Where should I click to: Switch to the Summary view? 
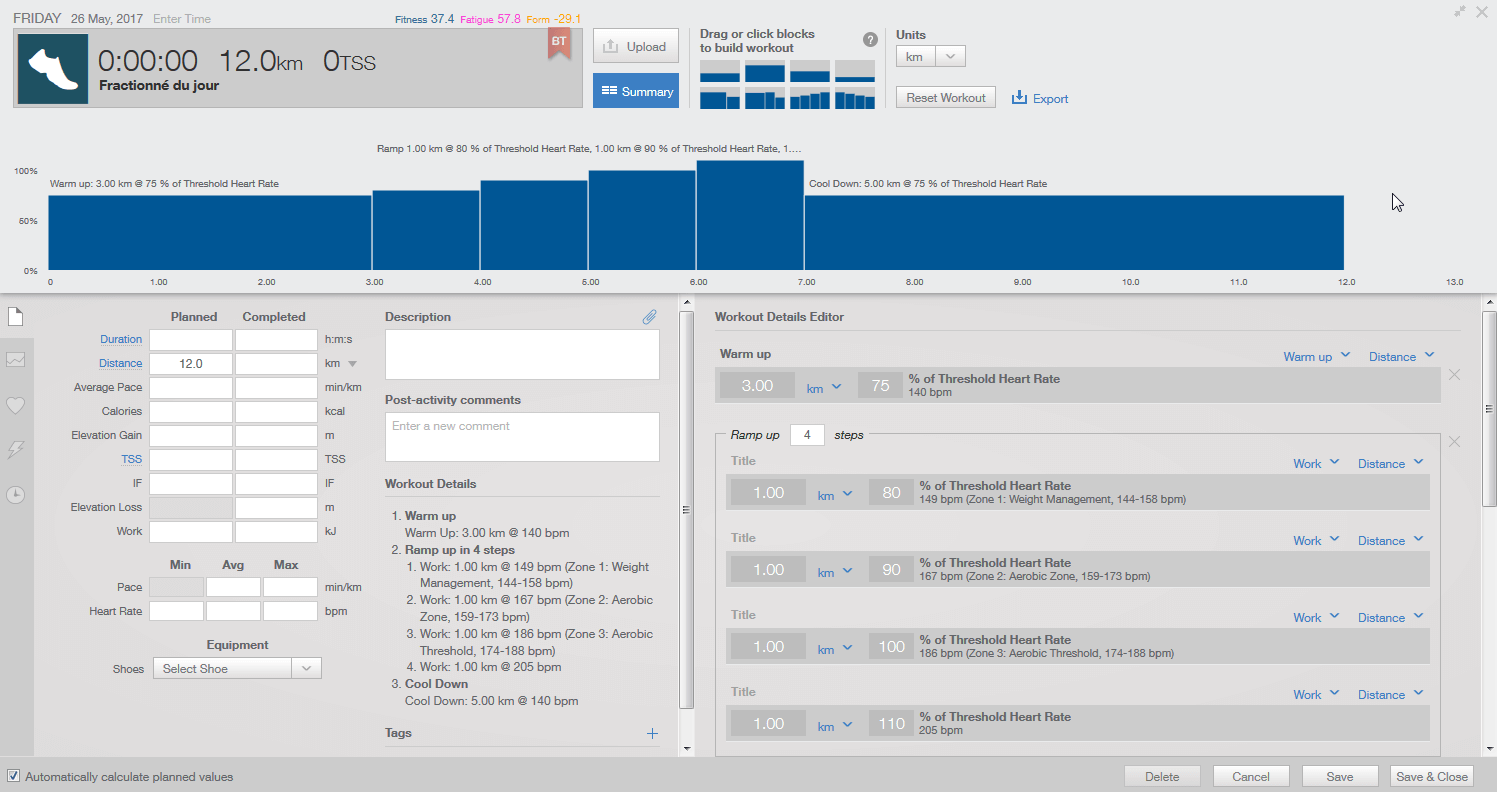[636, 91]
